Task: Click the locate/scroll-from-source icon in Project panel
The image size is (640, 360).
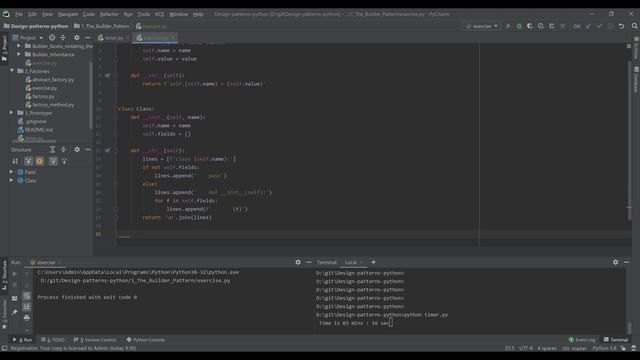Action: [x=52, y=38]
